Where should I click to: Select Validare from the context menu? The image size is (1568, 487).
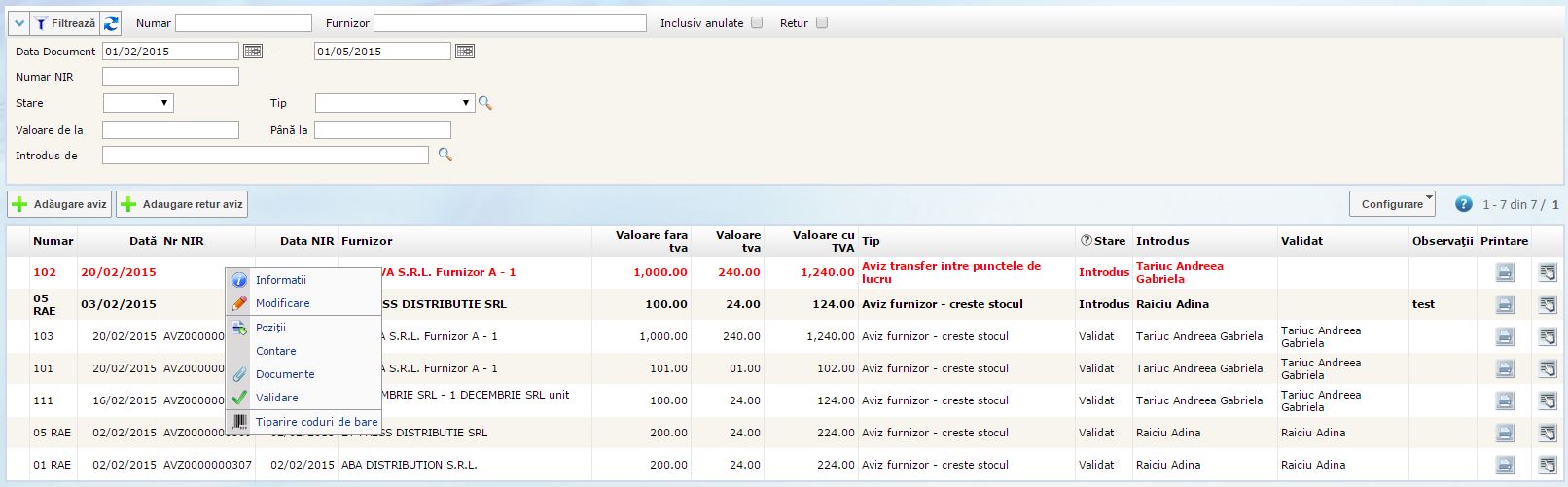tap(276, 398)
